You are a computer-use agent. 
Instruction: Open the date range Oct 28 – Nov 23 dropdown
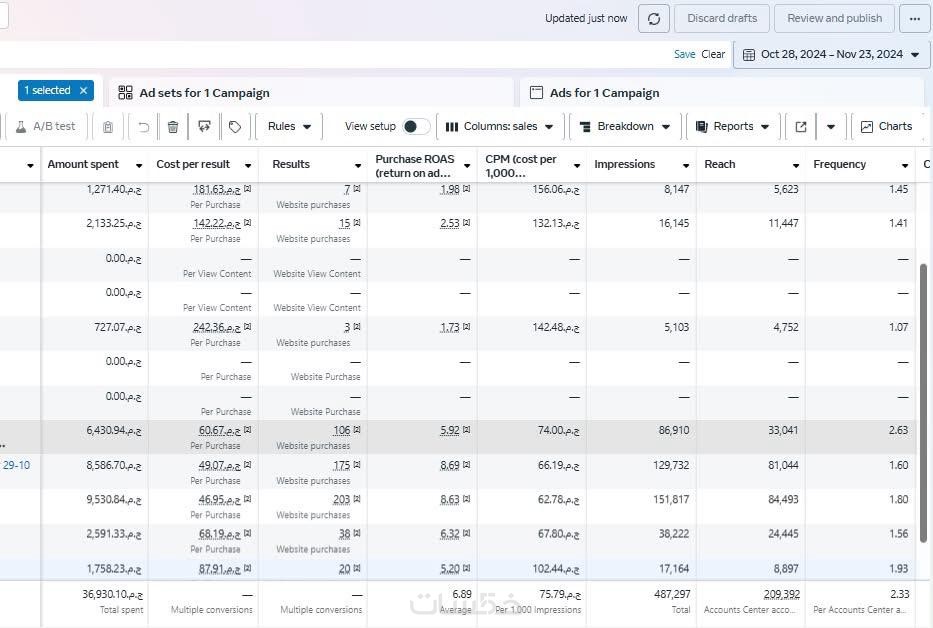click(x=831, y=55)
